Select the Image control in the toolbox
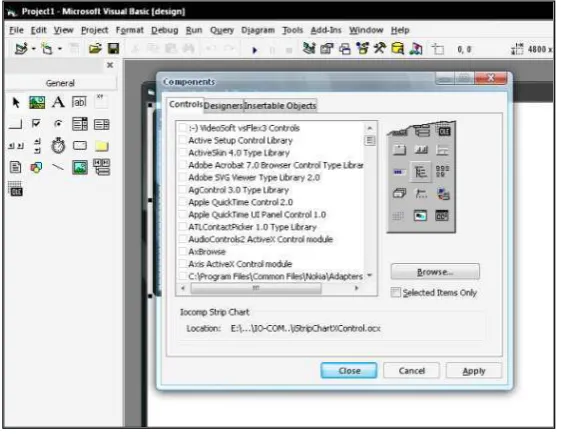This screenshot has width=561, height=434. pyautogui.click(x=80, y=167)
